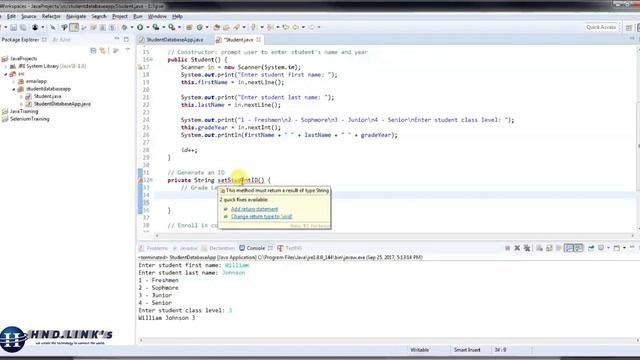
Task: Click the warning marker on line 17 gutter
Action: [x=140, y=67]
